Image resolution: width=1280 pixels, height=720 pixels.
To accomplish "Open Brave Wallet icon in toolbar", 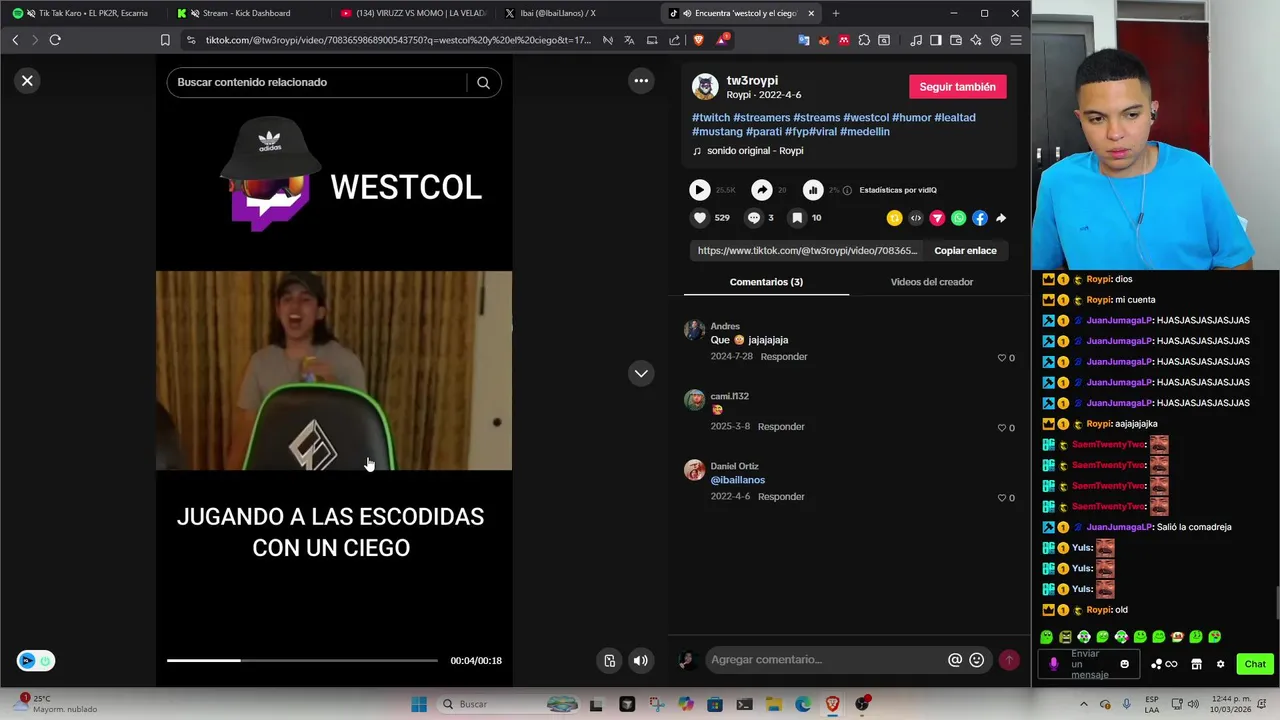I will (x=956, y=40).
